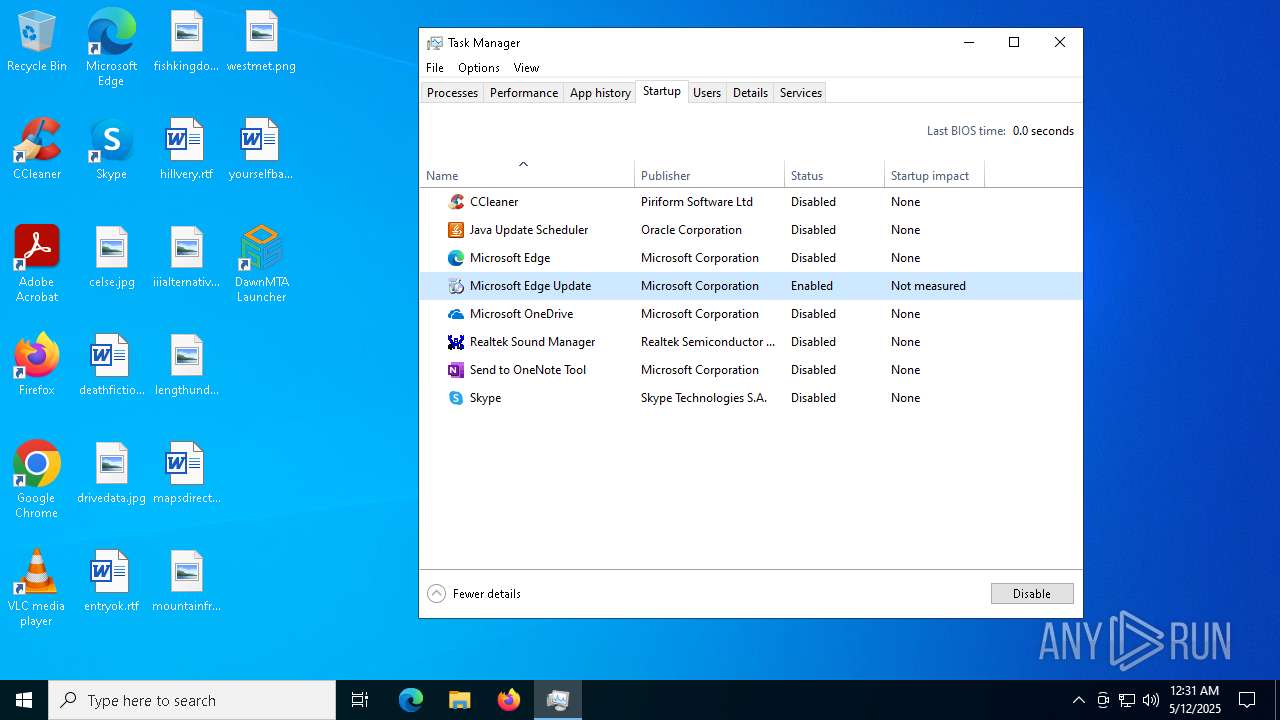Click the Task Manager taskbar button

[558, 700]
